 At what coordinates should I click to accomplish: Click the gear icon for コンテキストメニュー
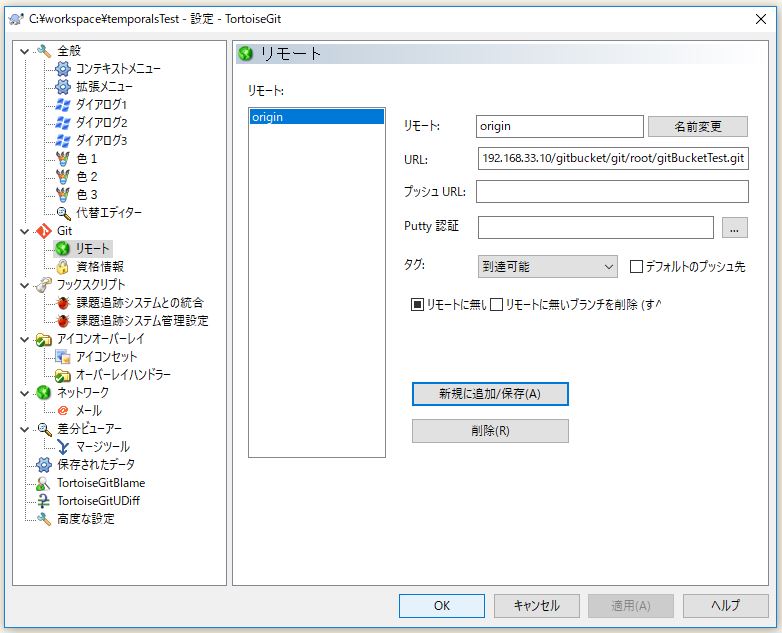[x=63, y=69]
